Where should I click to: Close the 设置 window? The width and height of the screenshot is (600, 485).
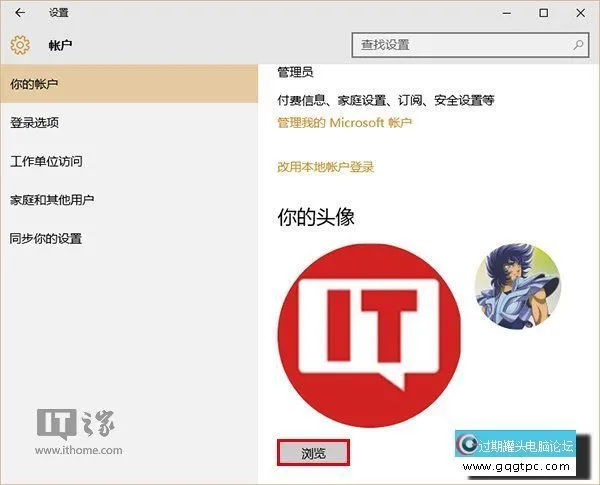coord(583,13)
